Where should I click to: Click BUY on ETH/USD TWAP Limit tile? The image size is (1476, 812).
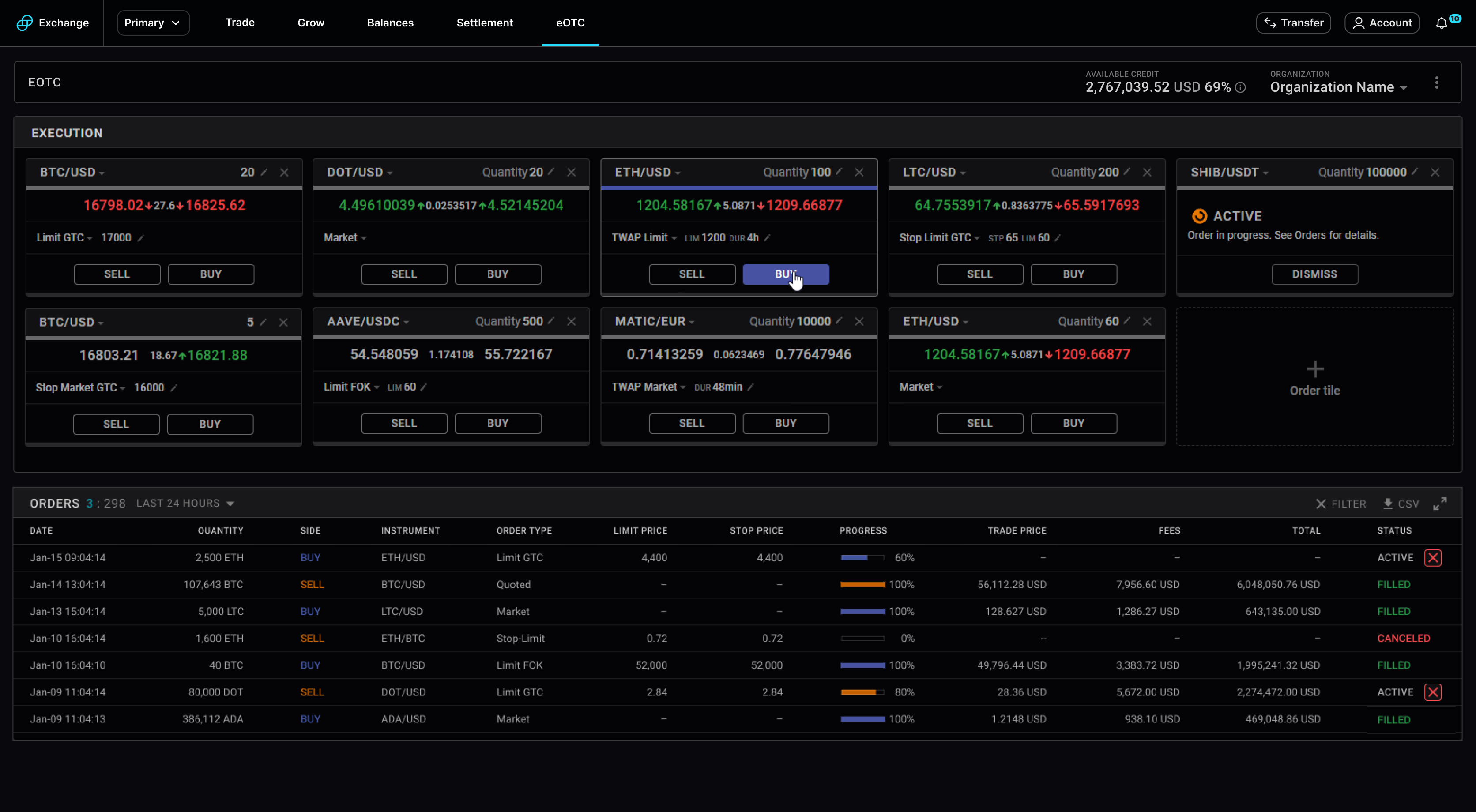tap(786, 274)
